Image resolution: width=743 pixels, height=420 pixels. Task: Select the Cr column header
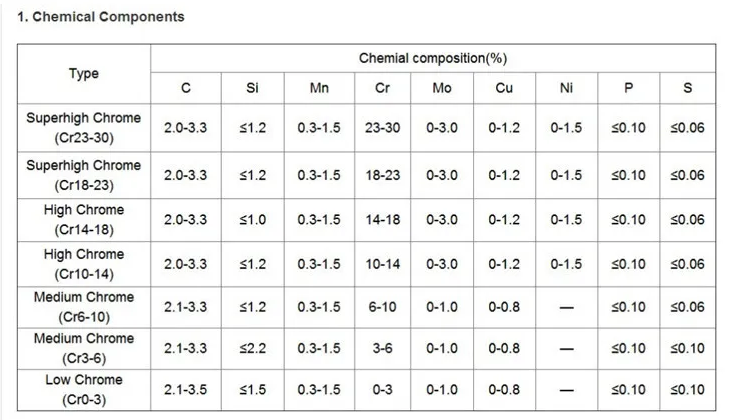tap(382, 88)
